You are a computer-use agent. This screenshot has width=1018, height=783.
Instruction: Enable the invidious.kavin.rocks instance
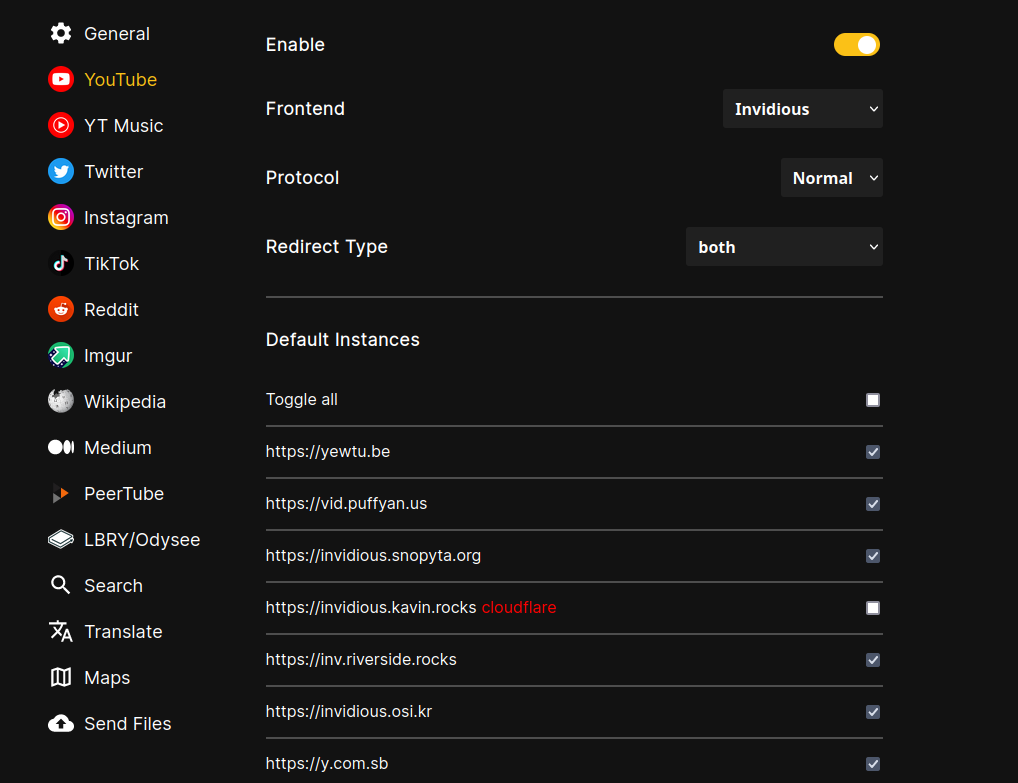pos(872,607)
